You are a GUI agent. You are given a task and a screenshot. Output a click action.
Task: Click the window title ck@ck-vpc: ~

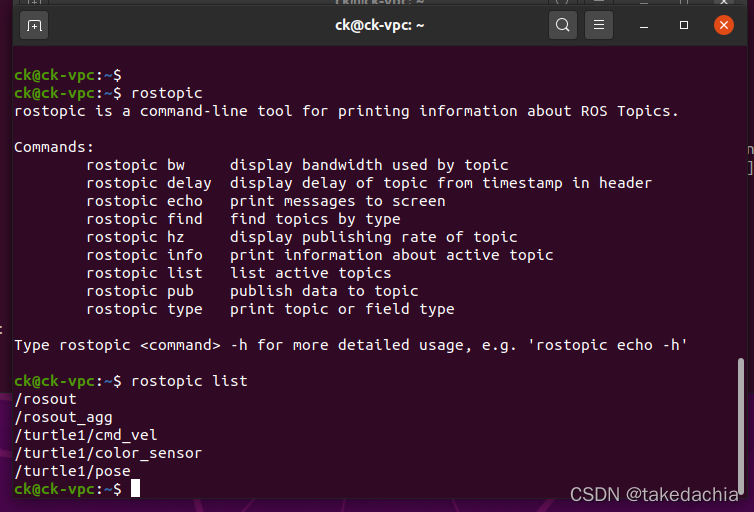380,25
